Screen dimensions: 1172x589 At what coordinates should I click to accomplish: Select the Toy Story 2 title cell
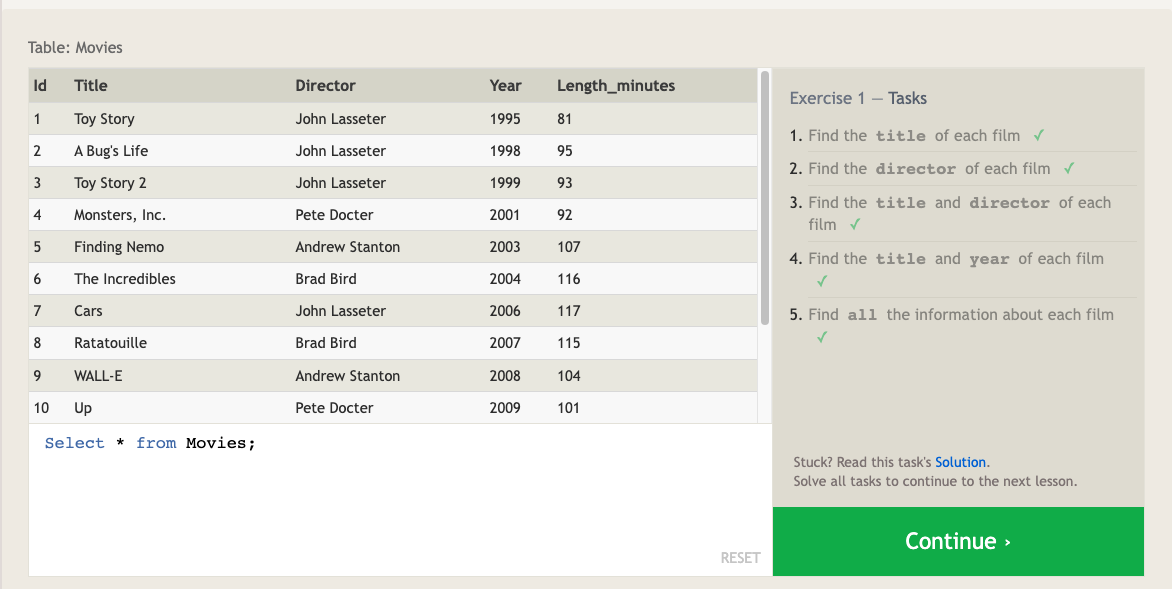click(x=110, y=183)
